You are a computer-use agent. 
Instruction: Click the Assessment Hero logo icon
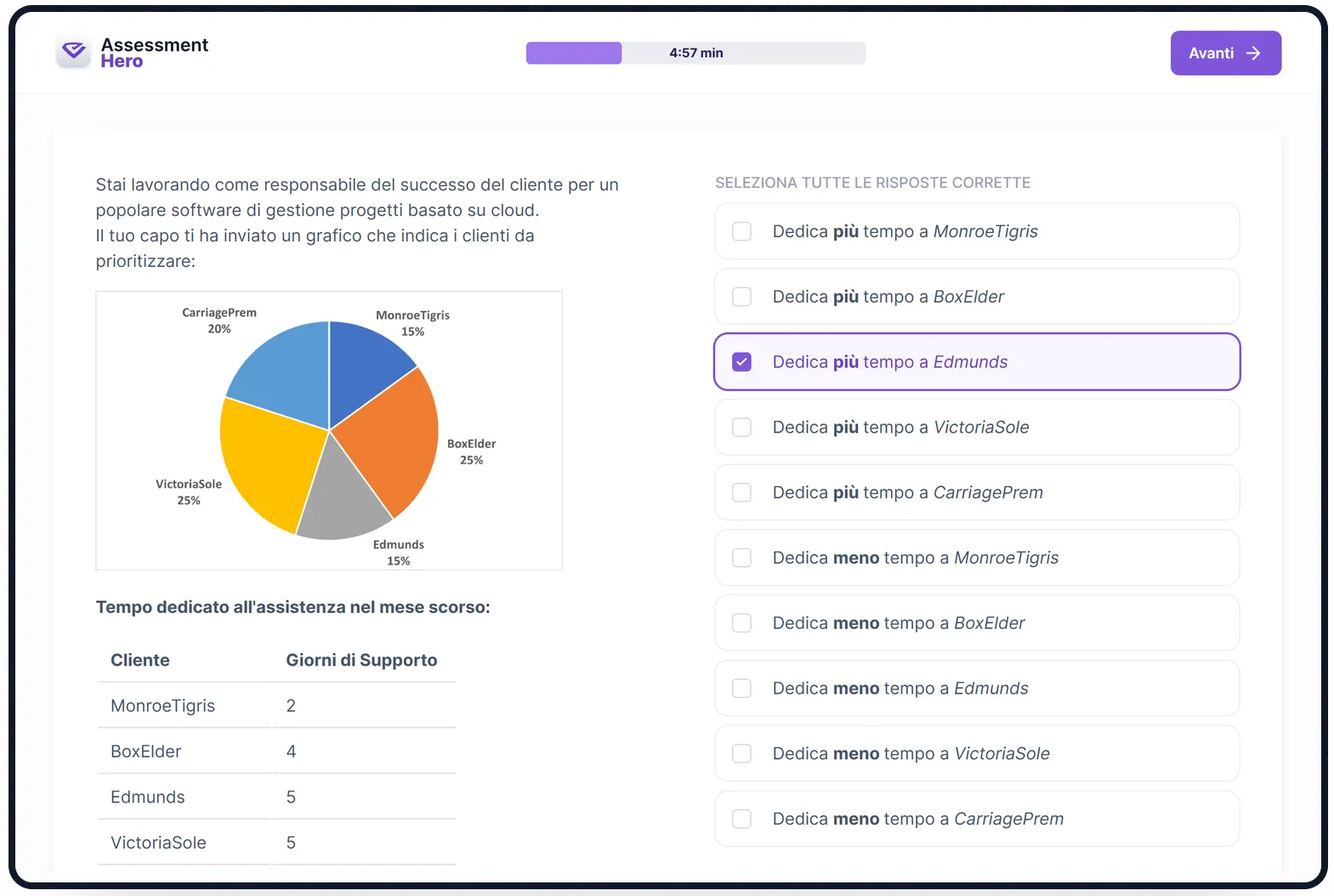point(74,52)
